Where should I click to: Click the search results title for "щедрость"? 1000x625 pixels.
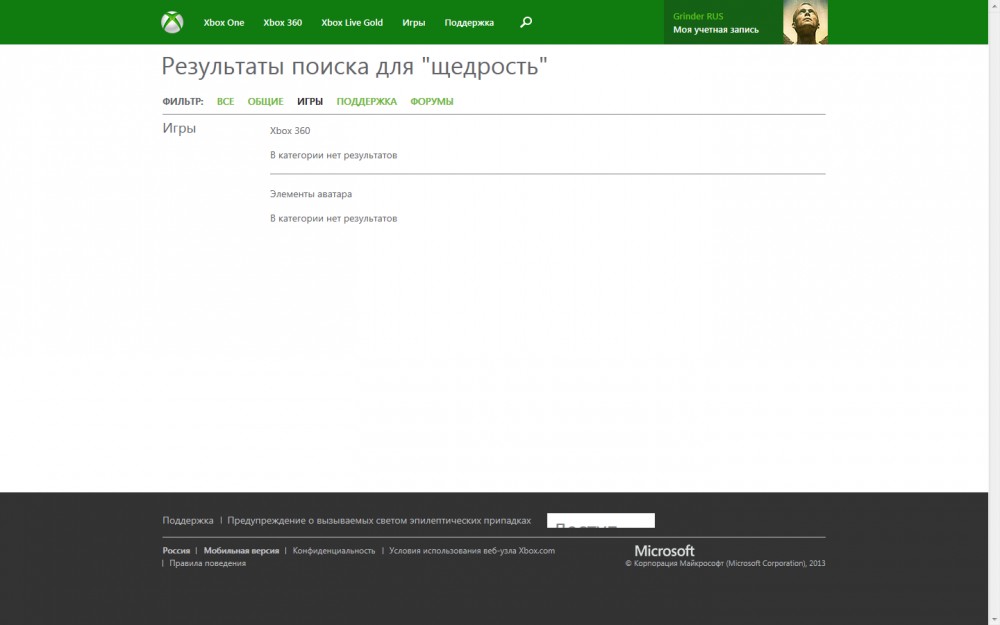[x=355, y=66]
